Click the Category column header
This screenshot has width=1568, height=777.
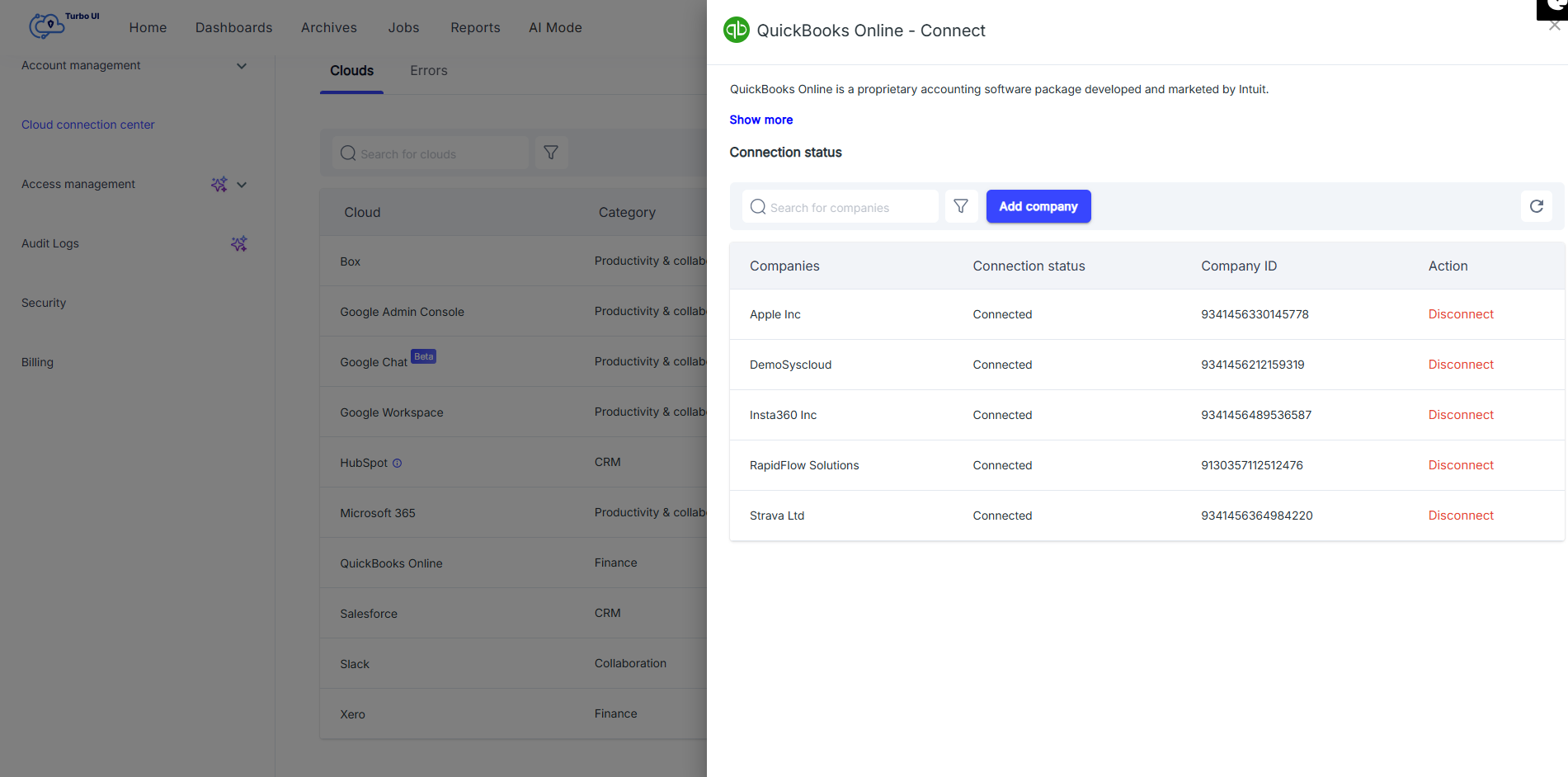pos(627,212)
